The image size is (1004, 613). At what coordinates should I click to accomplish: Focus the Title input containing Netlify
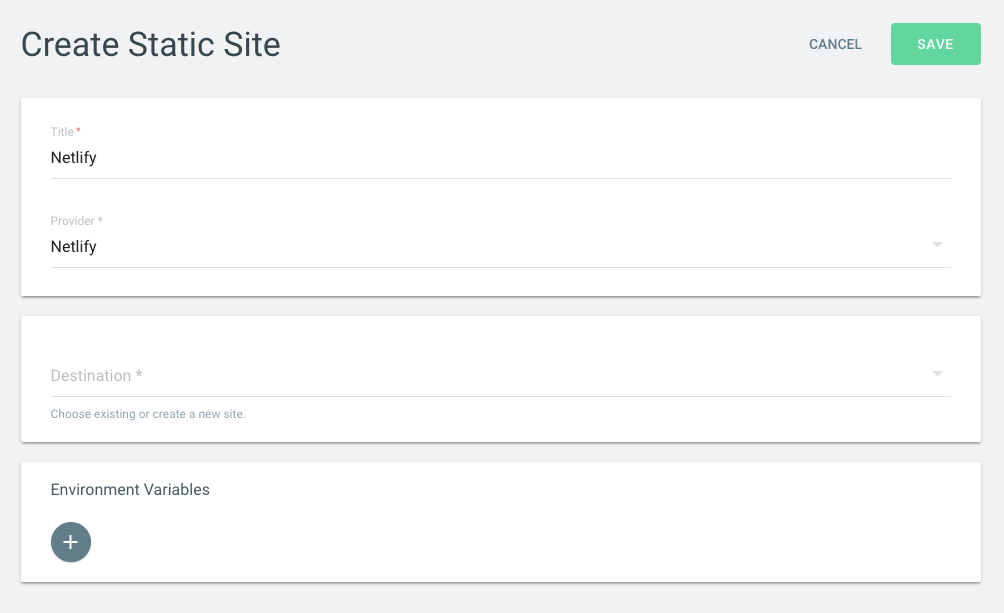point(501,158)
